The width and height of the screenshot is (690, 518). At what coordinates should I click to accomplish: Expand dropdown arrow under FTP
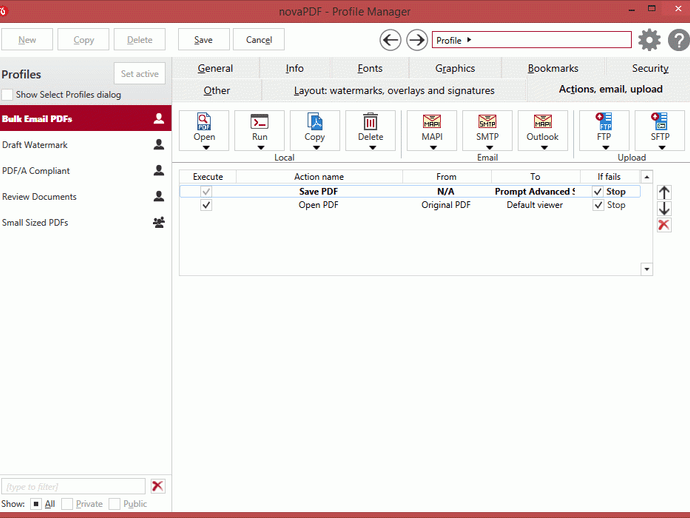[606, 147]
